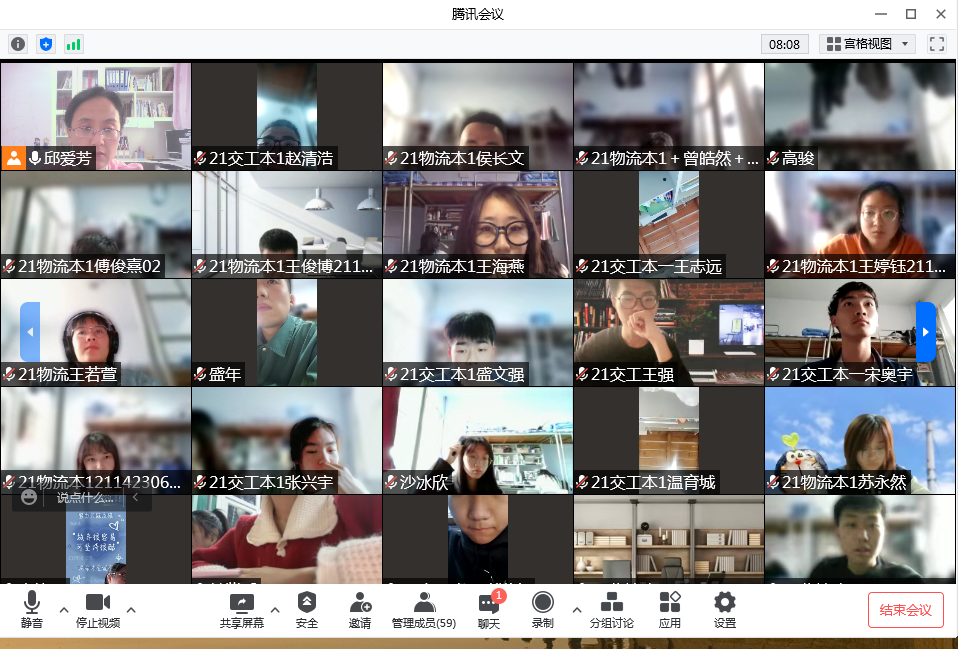Click muted mic icon for 21交工本1温育城
Screen dimensions: 958x649
(582, 482)
